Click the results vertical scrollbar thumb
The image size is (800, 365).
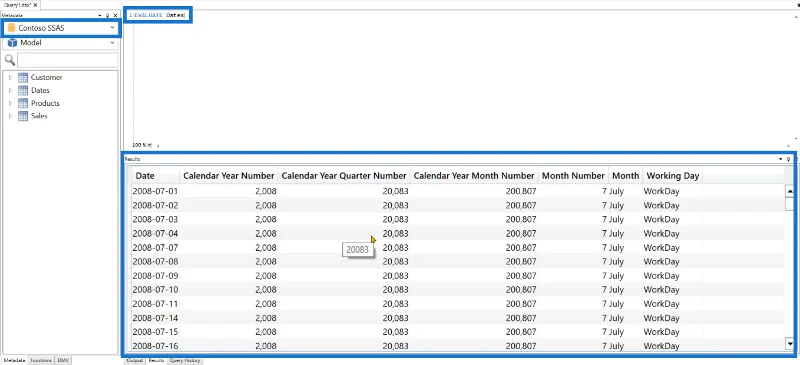point(790,204)
